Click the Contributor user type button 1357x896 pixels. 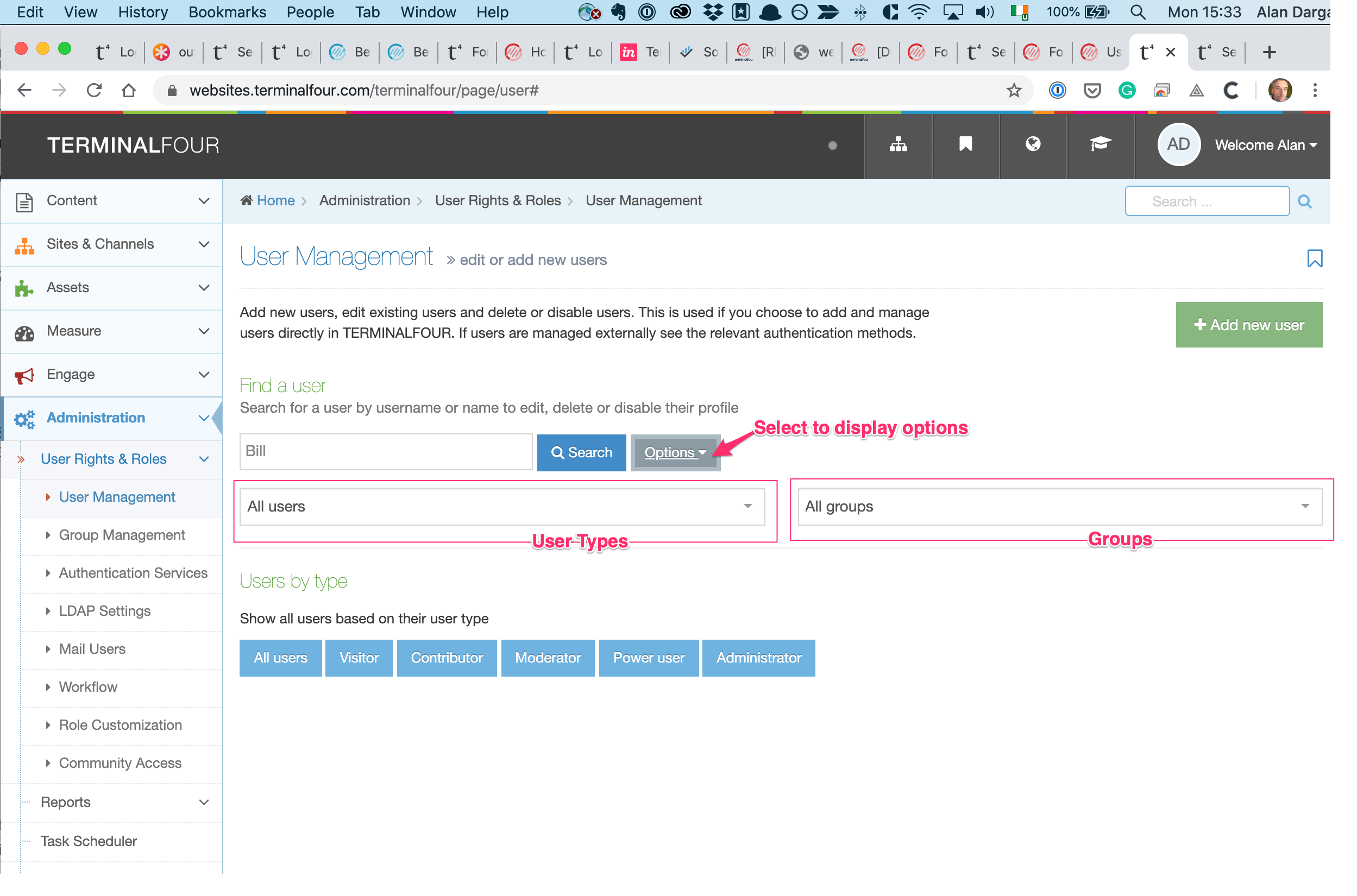click(x=445, y=657)
